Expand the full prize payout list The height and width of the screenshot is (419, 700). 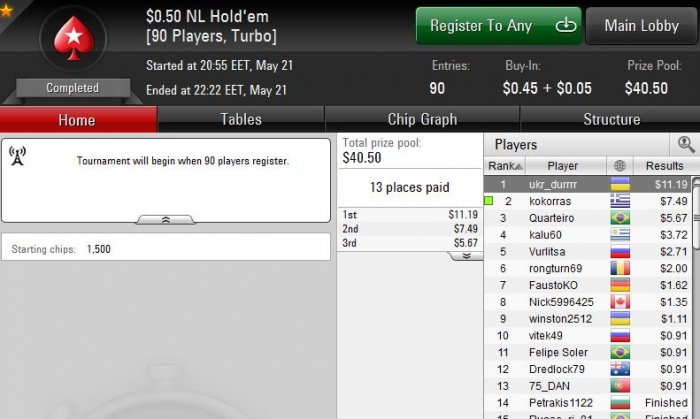[x=467, y=256]
